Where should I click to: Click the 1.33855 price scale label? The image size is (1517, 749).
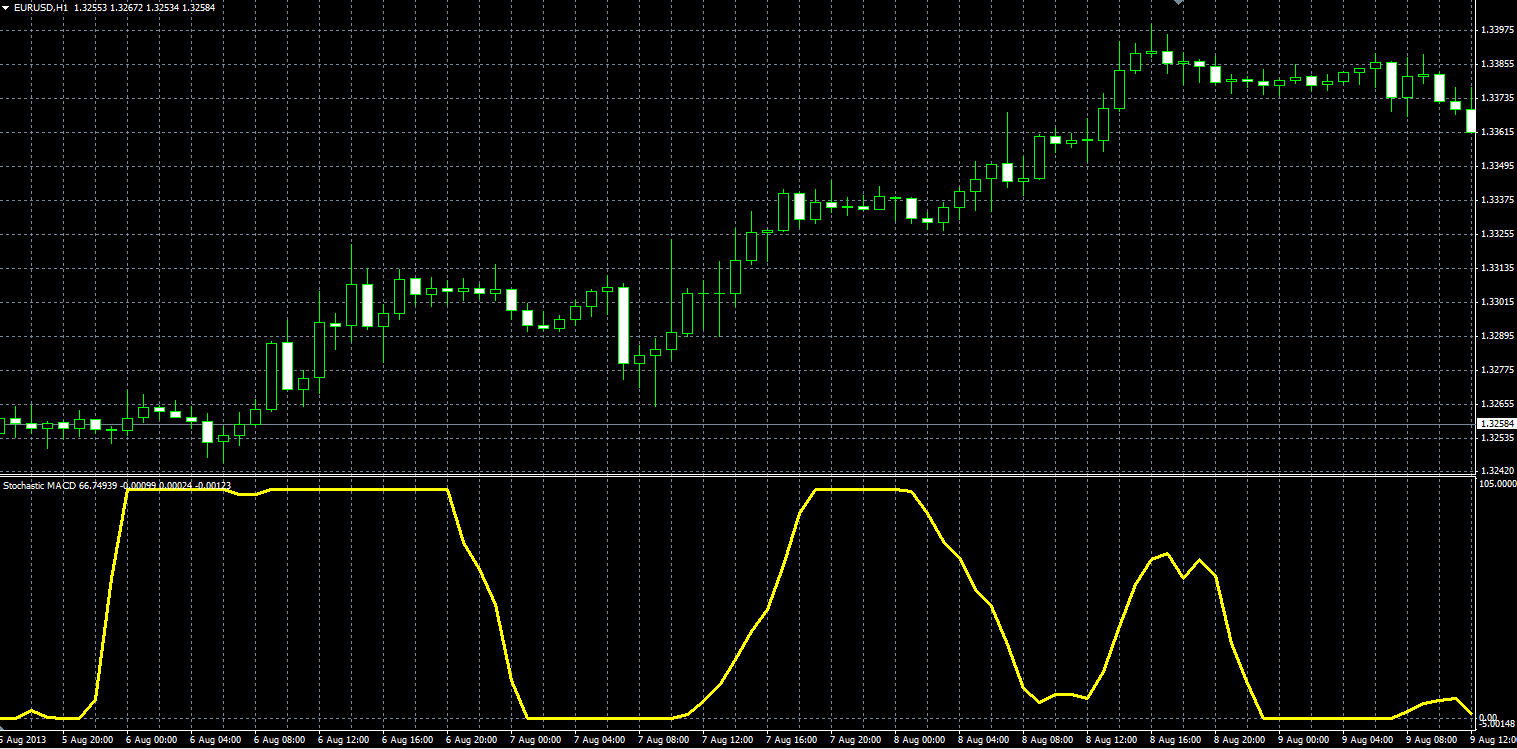[1496, 64]
